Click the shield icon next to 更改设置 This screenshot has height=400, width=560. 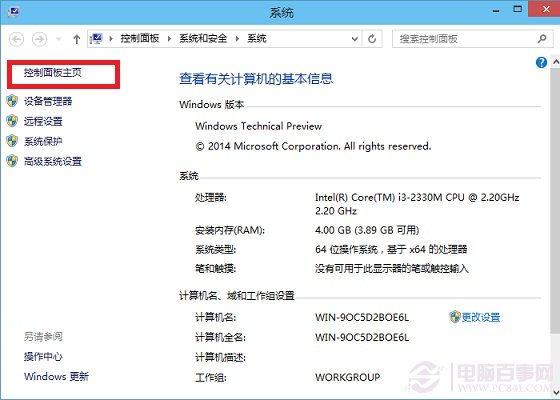(x=455, y=317)
